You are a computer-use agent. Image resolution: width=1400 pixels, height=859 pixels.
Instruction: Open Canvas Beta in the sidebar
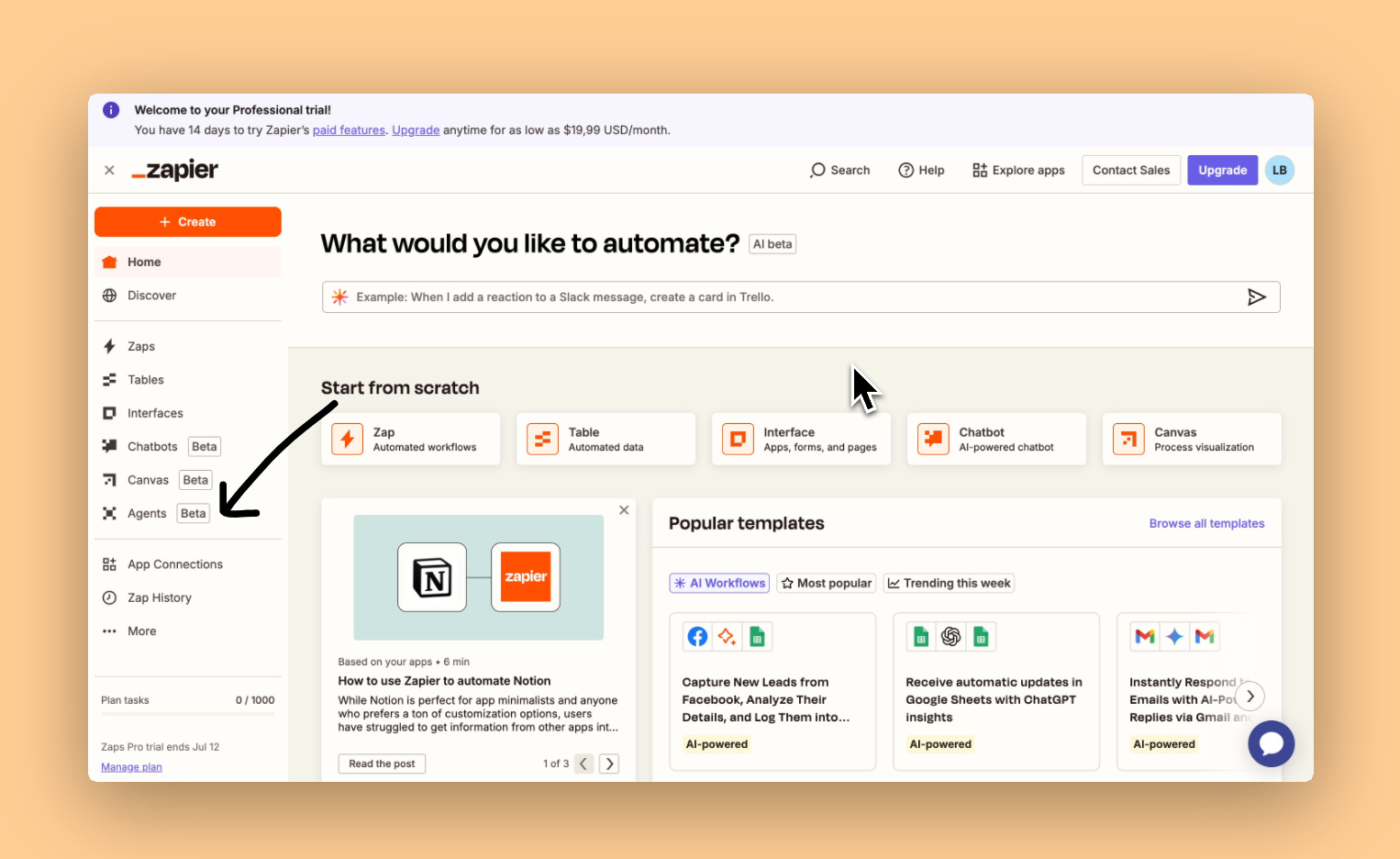click(188, 480)
